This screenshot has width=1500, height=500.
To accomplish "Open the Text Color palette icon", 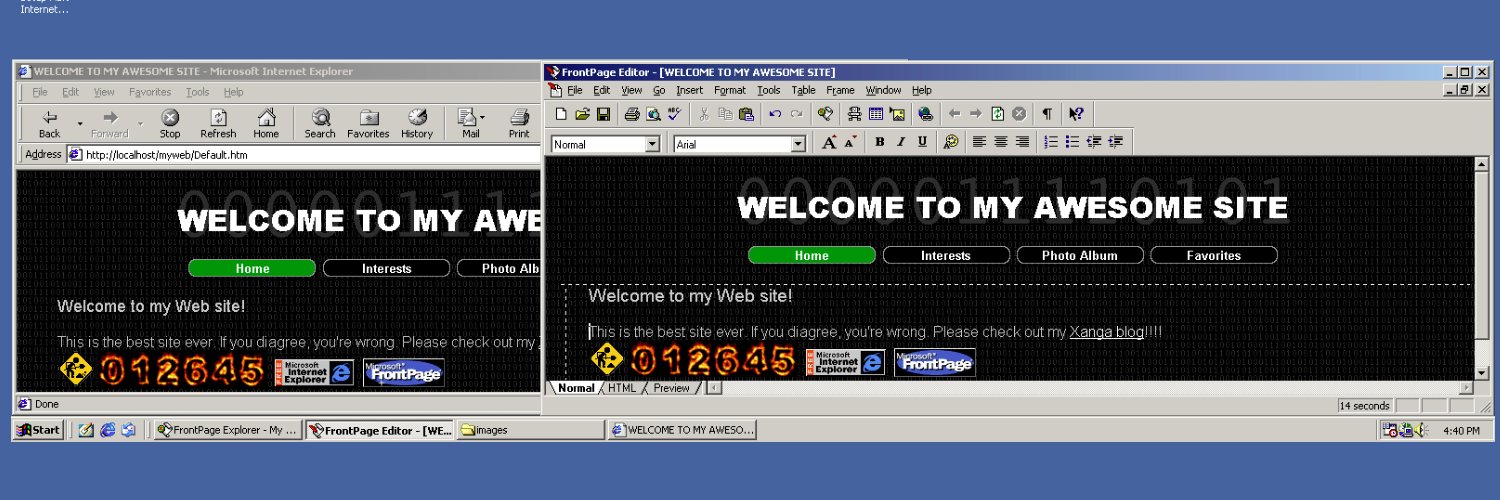I will 951,143.
